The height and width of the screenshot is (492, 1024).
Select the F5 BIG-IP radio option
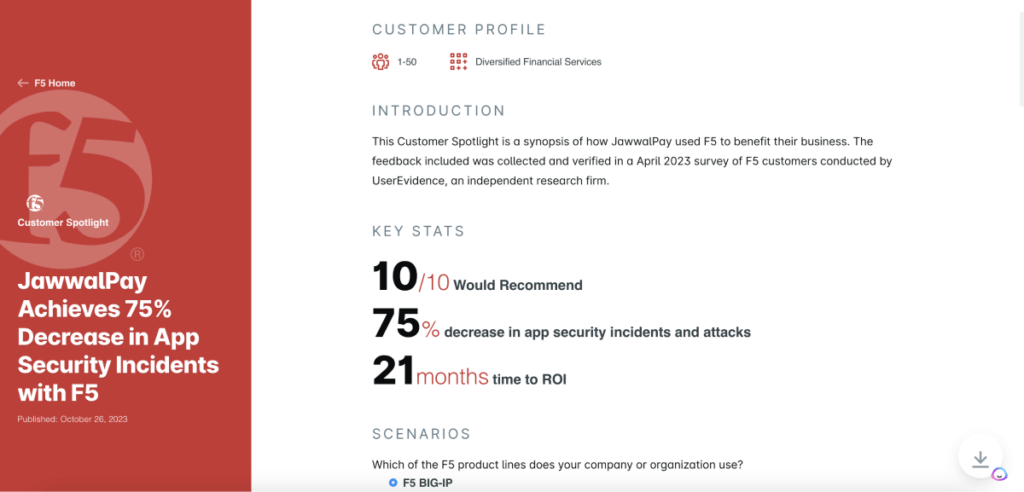click(x=392, y=483)
